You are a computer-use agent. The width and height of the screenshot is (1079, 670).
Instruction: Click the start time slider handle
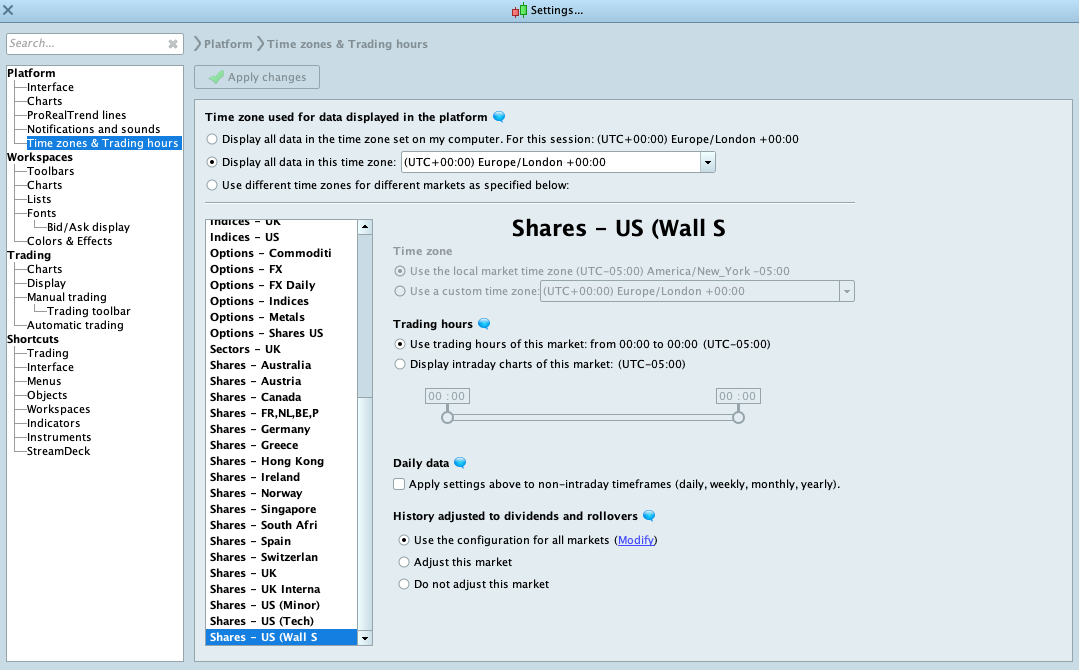point(447,418)
